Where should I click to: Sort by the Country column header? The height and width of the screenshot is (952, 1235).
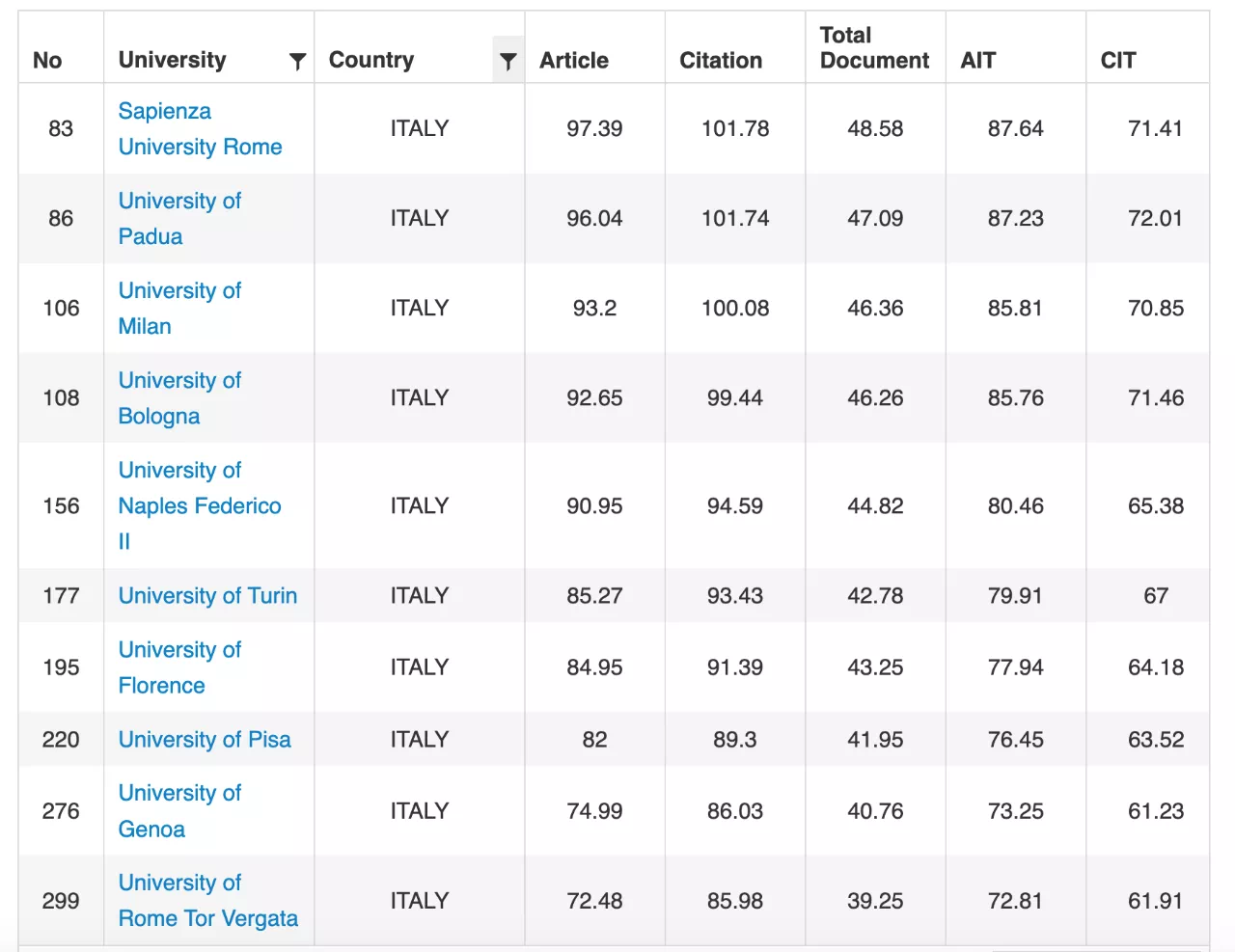pos(371,60)
